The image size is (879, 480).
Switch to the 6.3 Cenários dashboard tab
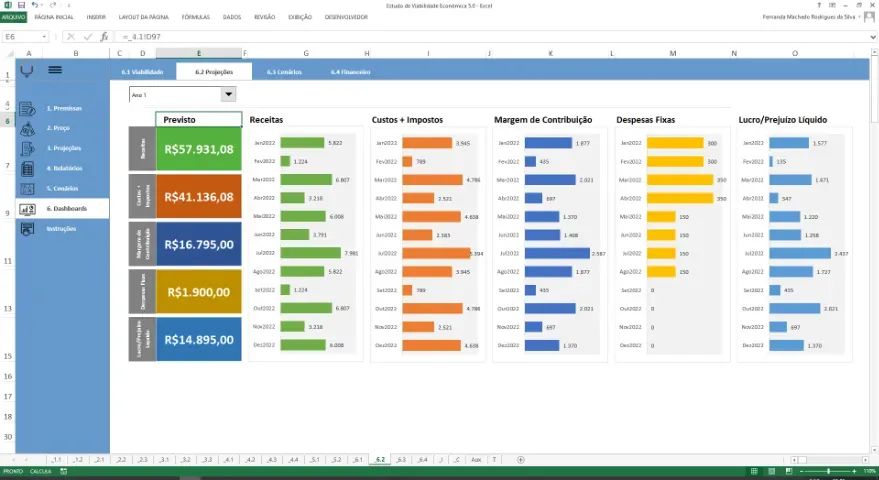tap(284, 72)
